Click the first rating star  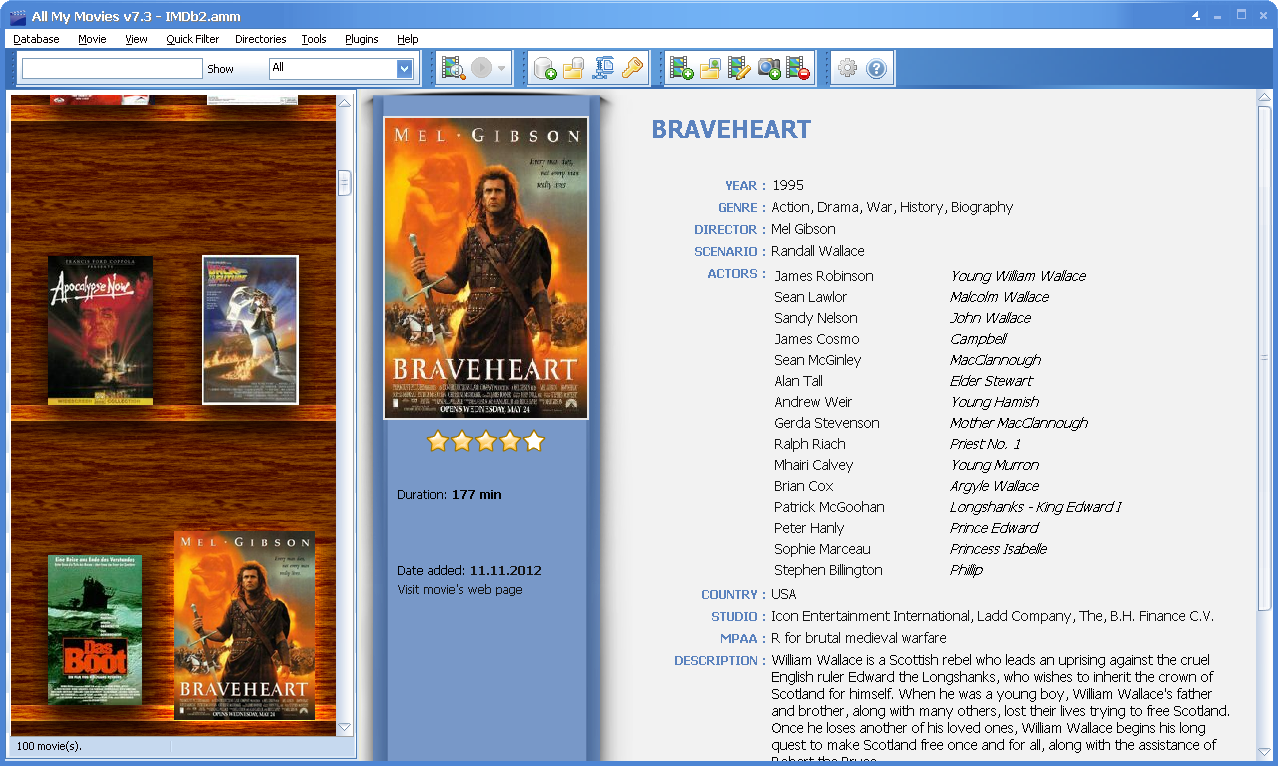coord(438,441)
